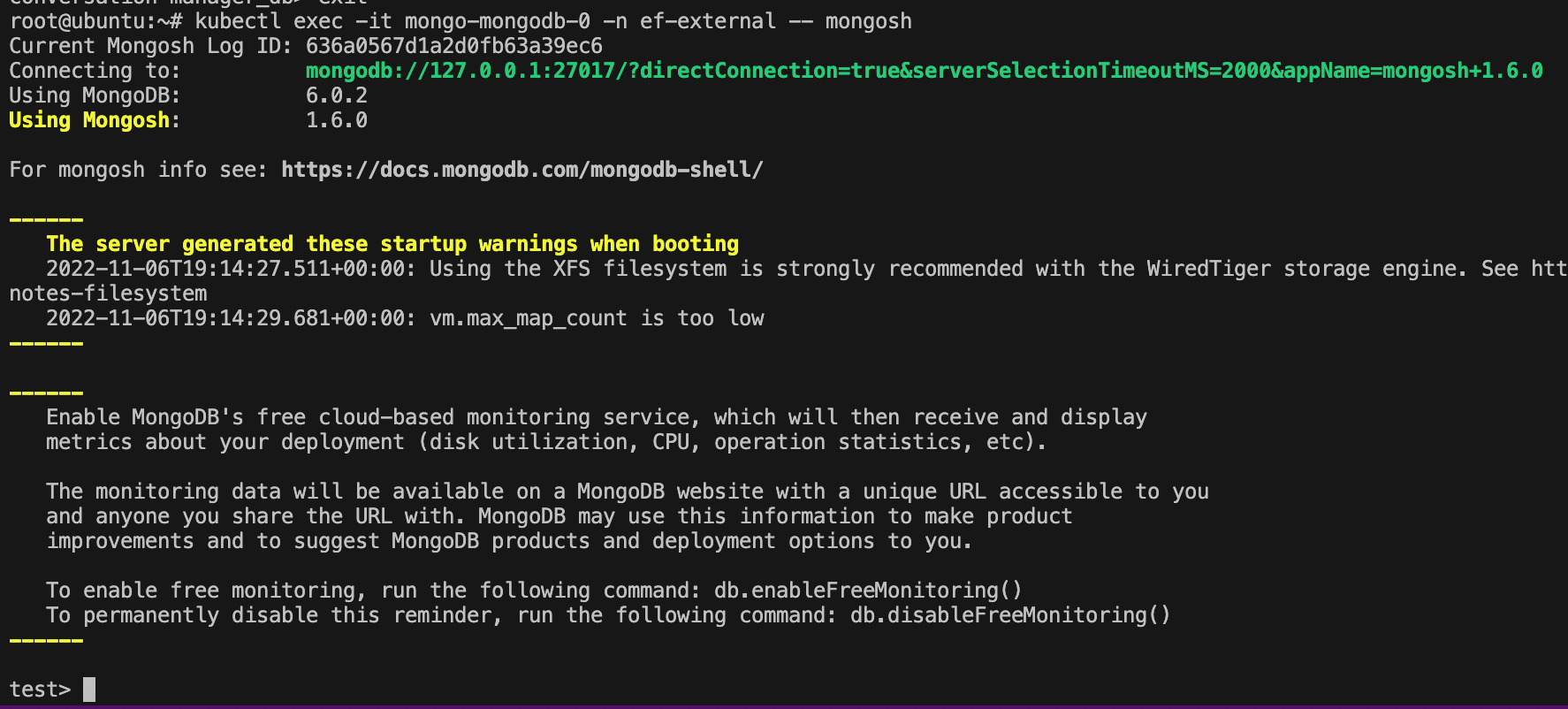Screen dimensions: 1568x709
Task: Click the "Connecting to:" label
Action: click(95, 71)
